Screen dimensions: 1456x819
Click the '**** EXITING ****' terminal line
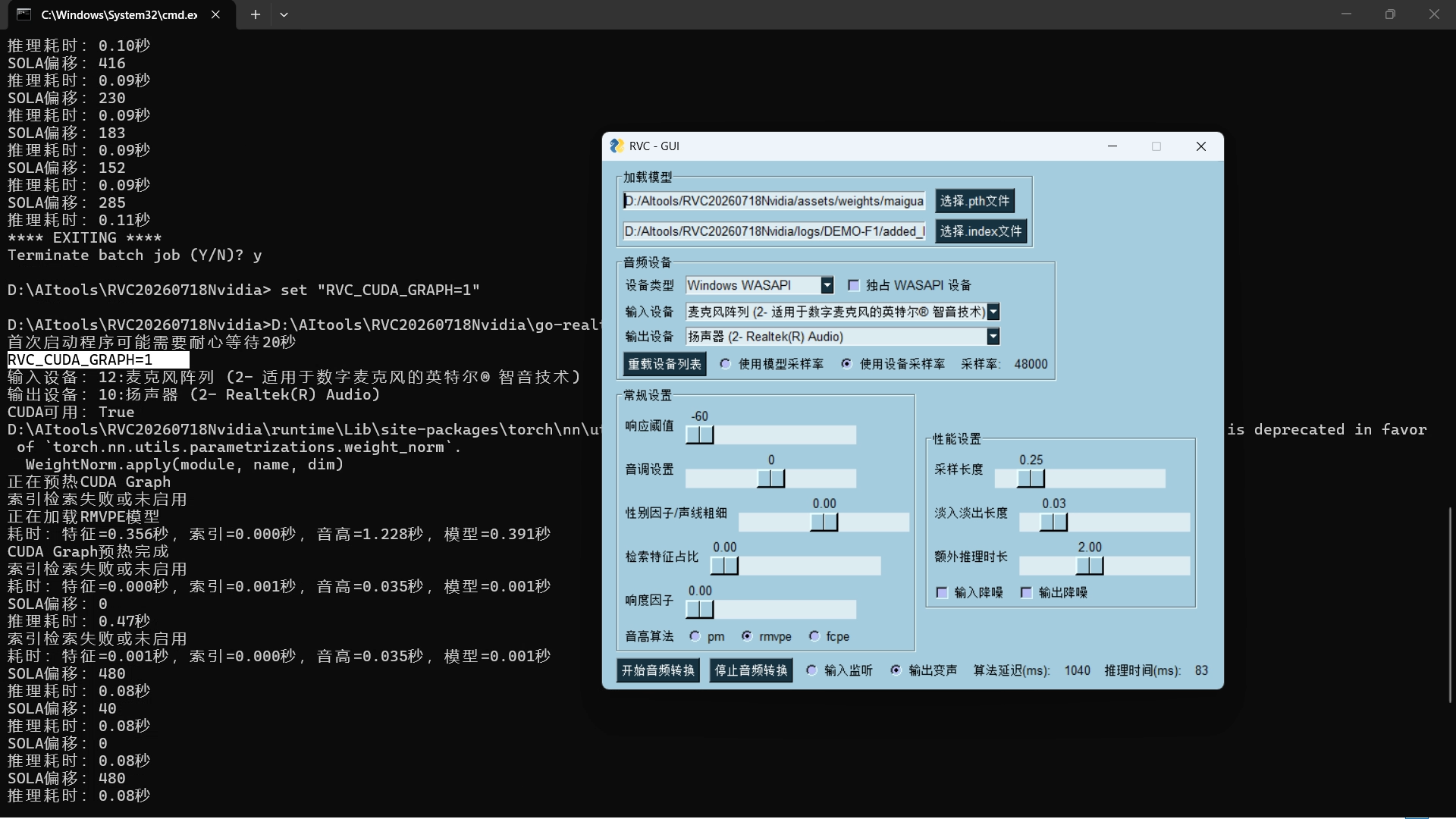click(85, 237)
